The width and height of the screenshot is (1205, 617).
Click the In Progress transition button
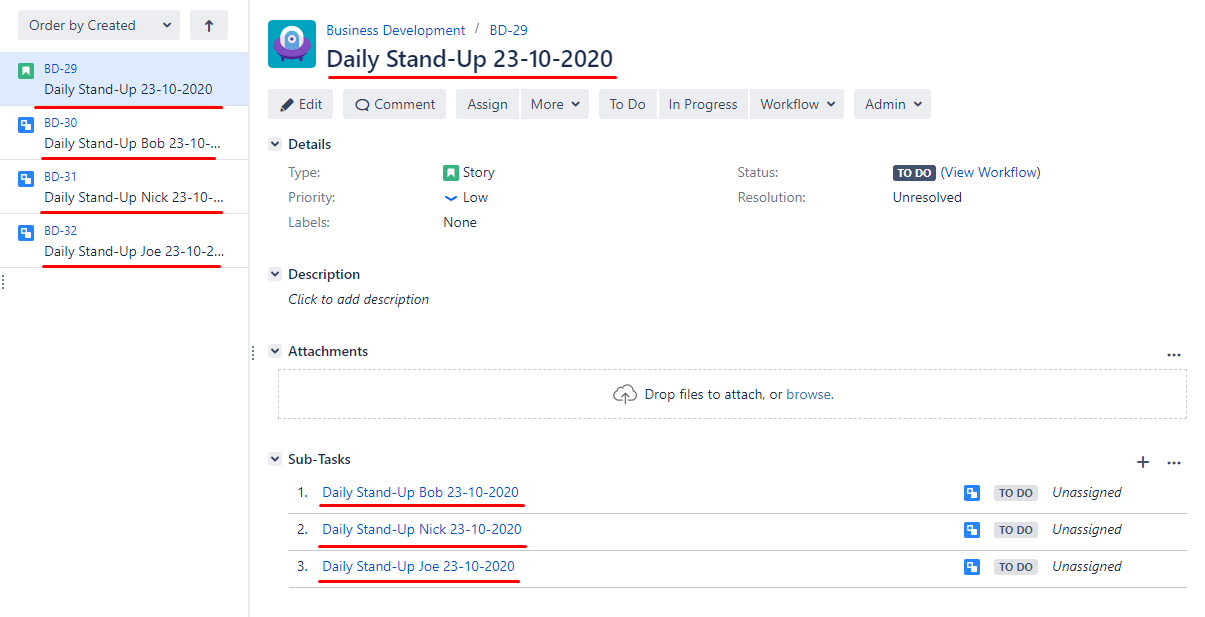[702, 104]
